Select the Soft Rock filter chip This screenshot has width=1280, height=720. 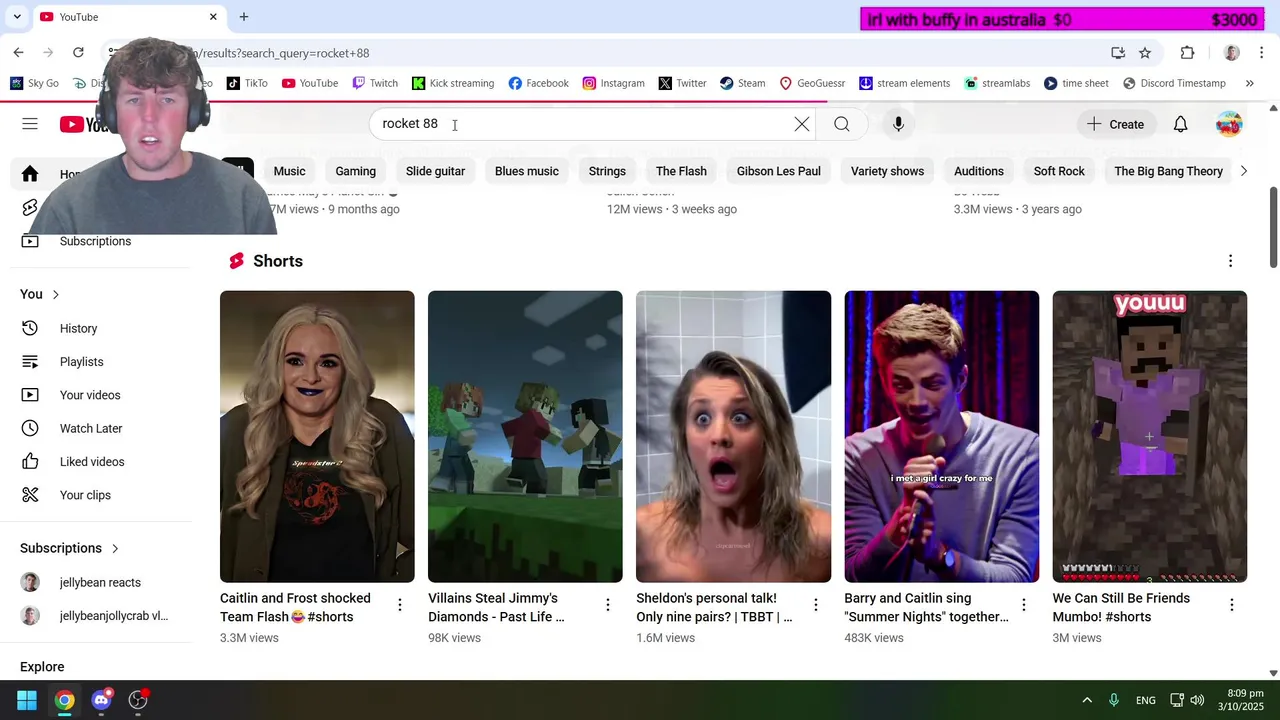point(1059,171)
